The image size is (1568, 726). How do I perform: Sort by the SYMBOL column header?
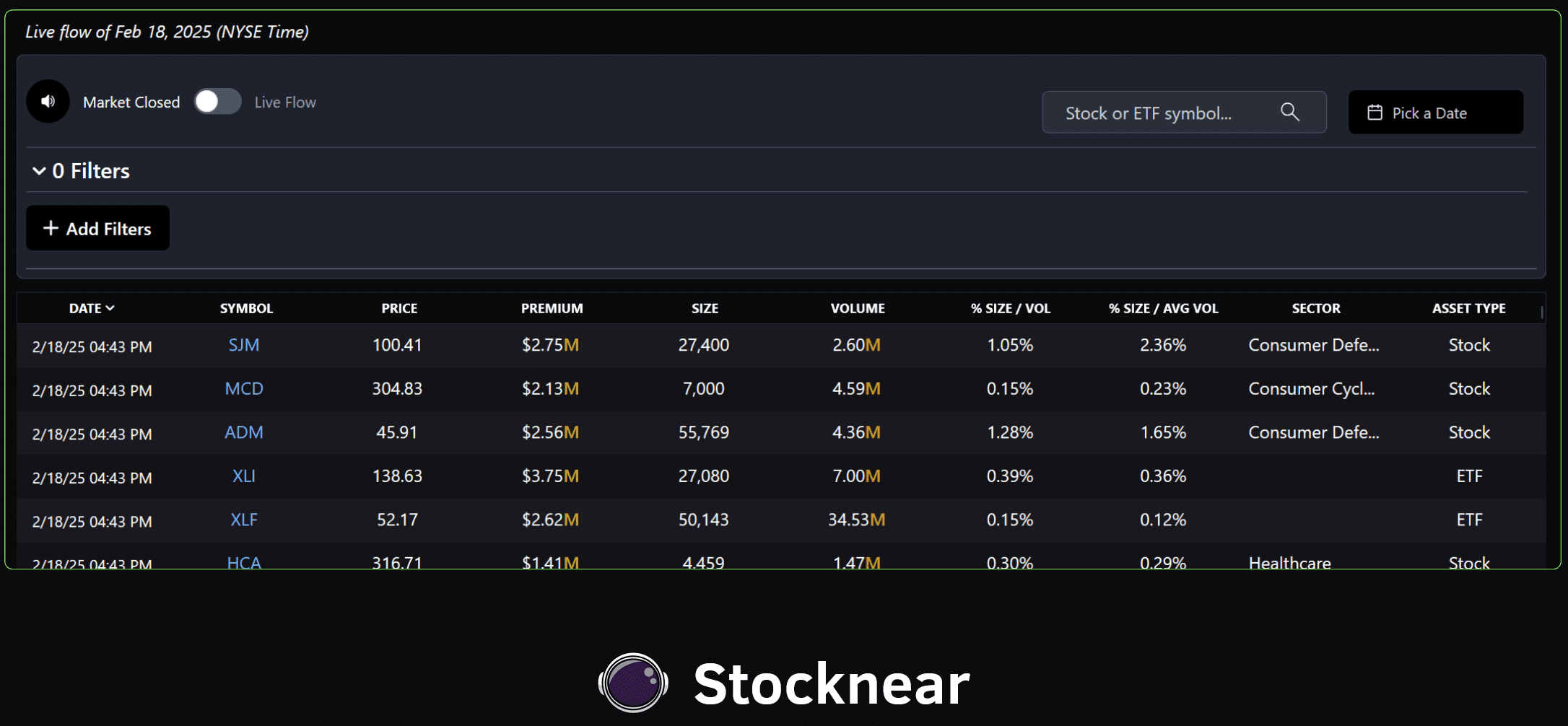click(246, 308)
